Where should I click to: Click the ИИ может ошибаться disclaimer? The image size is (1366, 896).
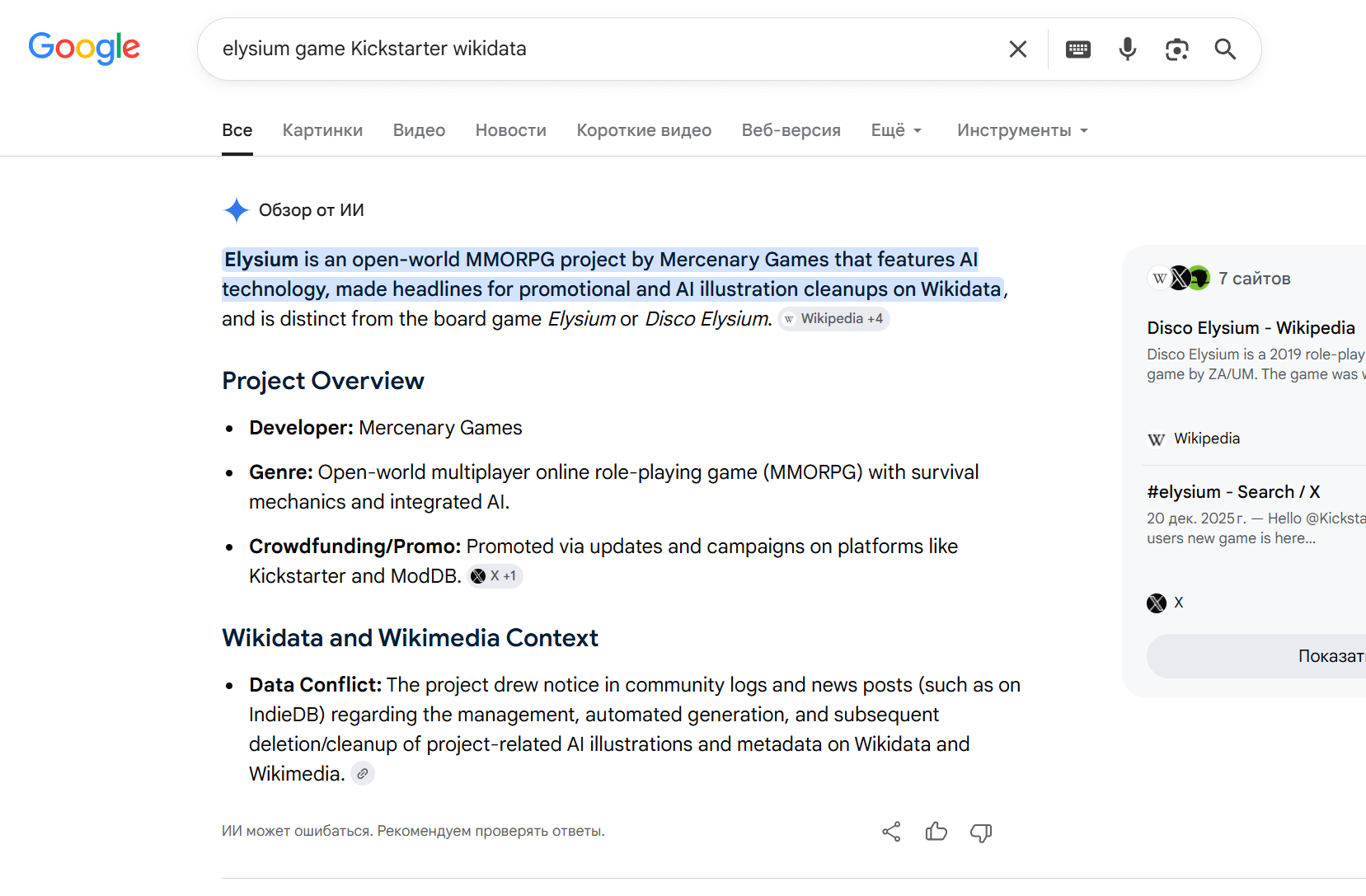point(413,831)
